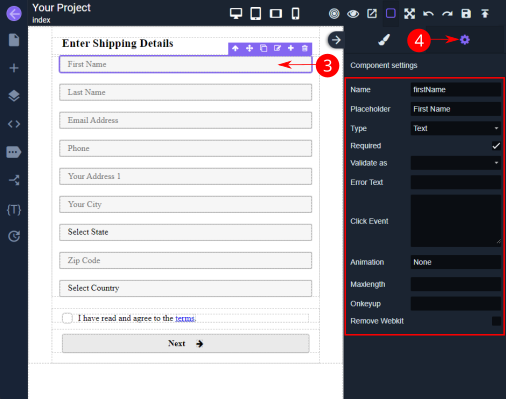Click the Zip Code input

click(x=185, y=260)
